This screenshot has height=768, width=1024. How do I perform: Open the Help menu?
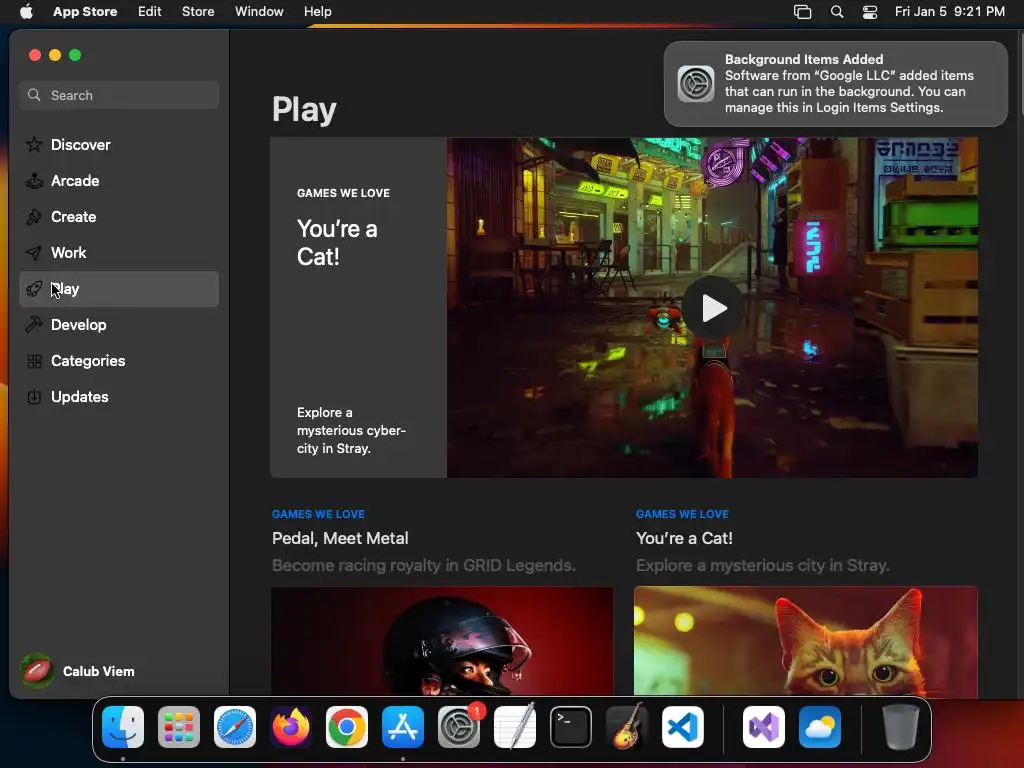pyautogui.click(x=317, y=11)
